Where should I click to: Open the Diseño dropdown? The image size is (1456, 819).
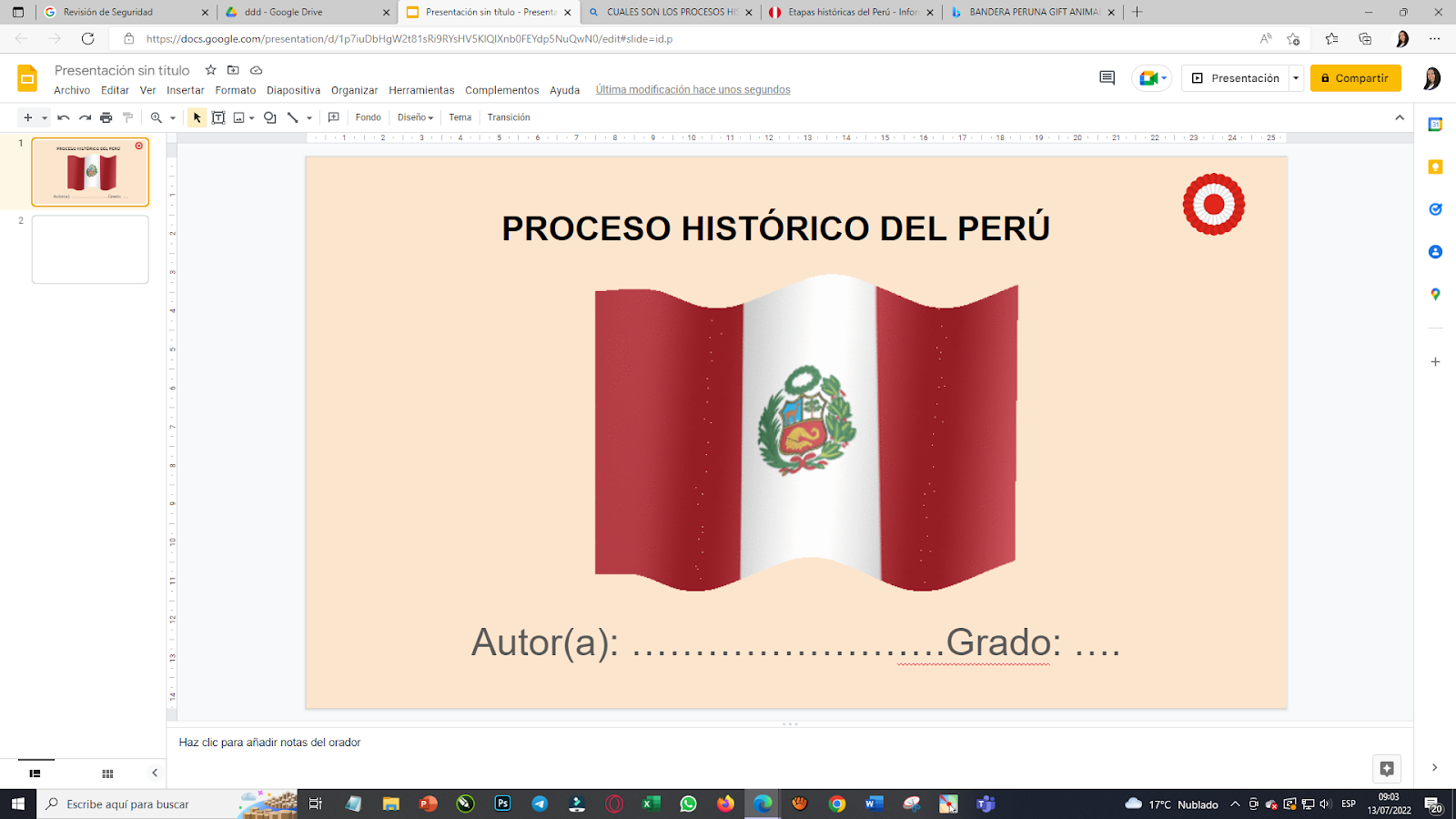coord(415,117)
